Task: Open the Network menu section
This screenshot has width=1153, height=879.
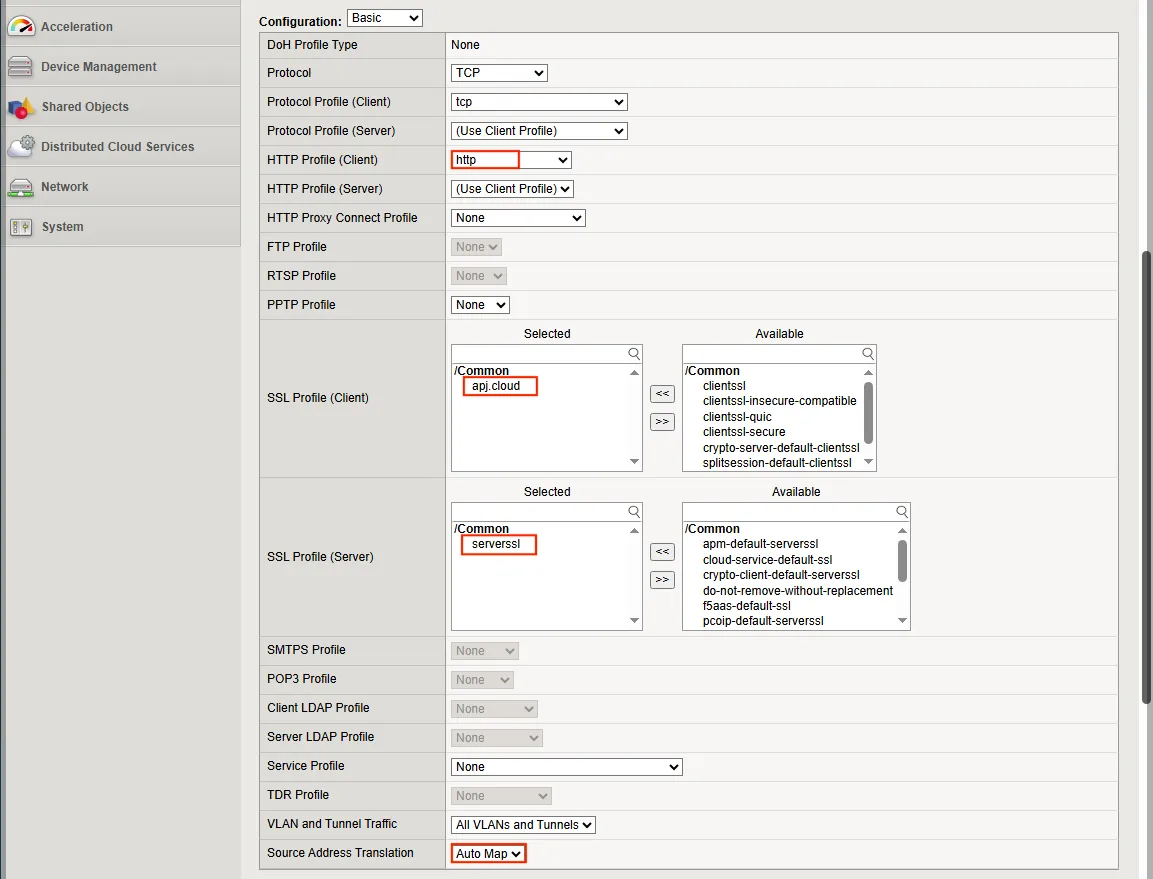Action: tap(65, 187)
